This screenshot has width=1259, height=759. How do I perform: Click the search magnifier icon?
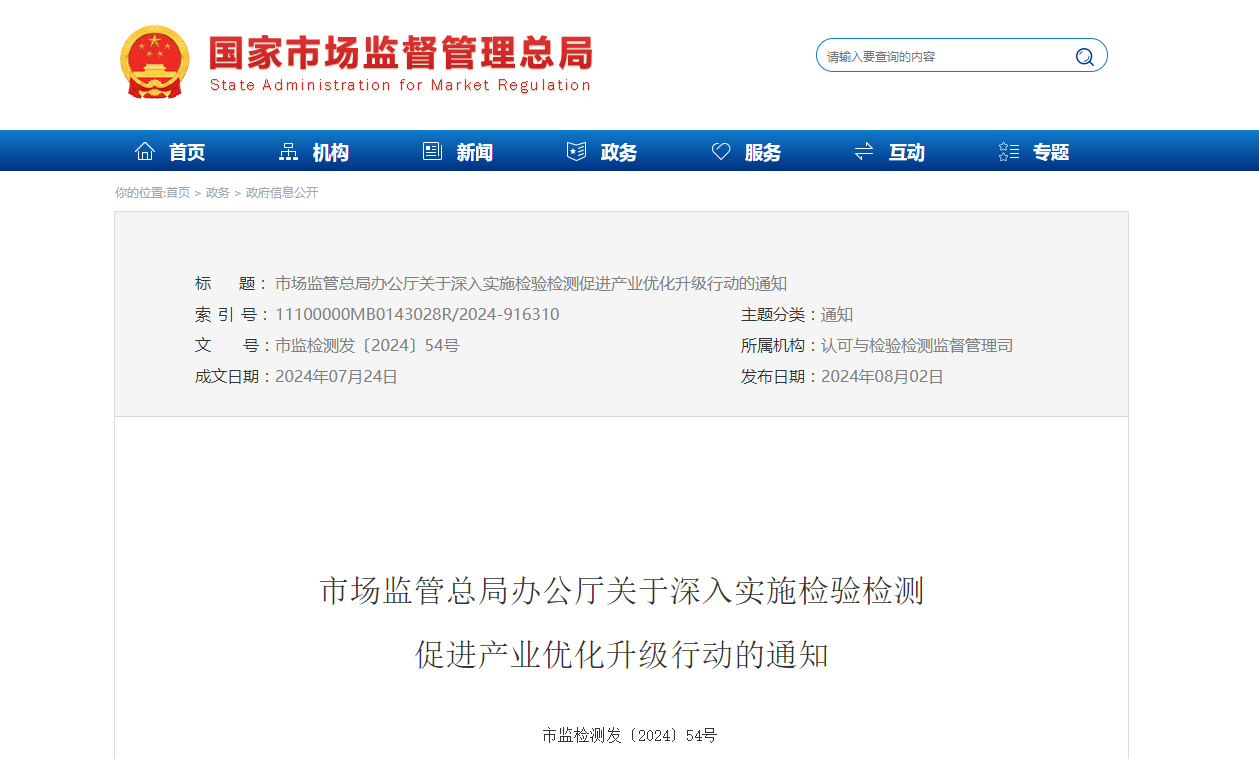[x=1085, y=57]
